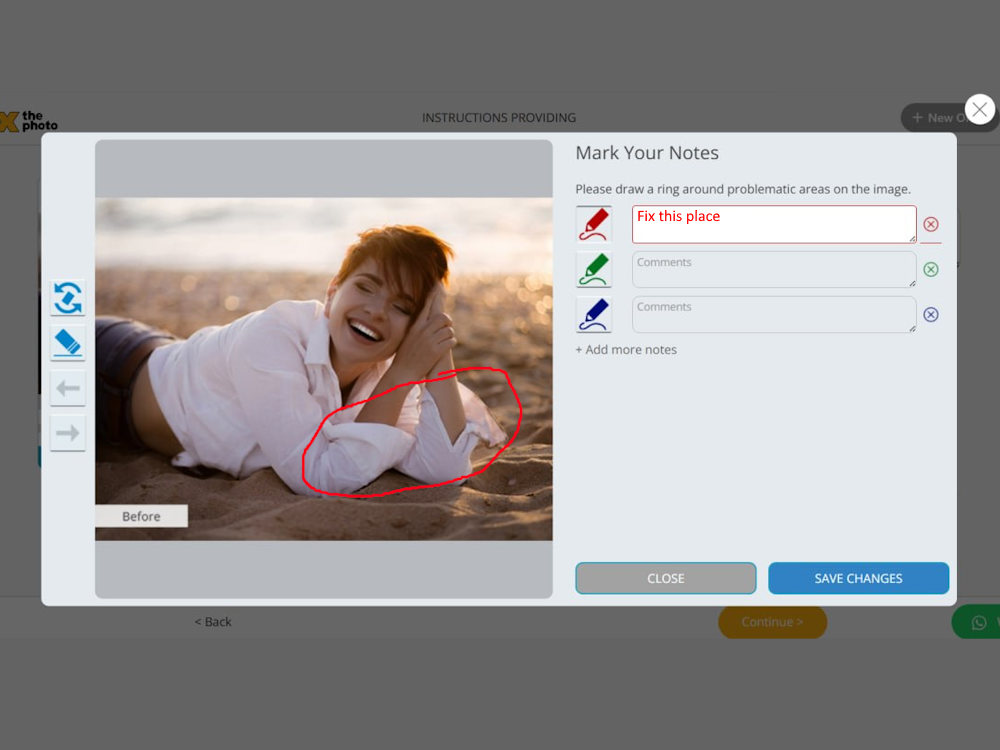Click the beach photo preview image
Viewport: 1000px width, 750px height.
(324, 369)
